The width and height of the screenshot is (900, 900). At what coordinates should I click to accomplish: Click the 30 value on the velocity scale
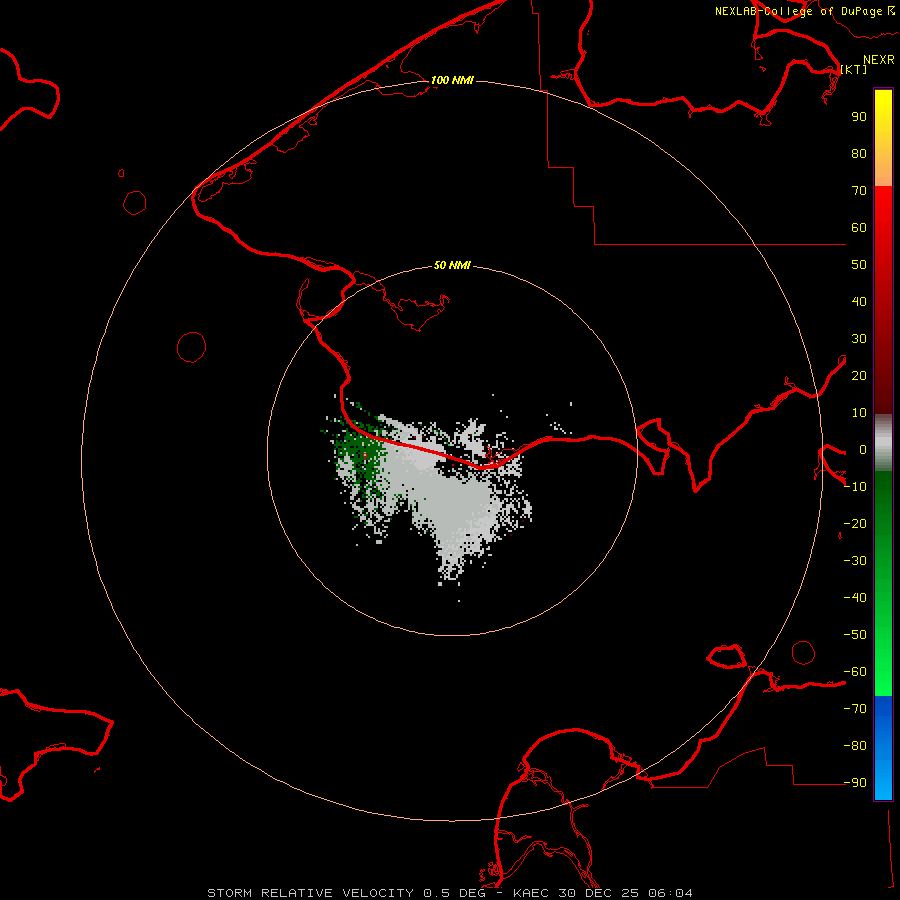(859, 339)
